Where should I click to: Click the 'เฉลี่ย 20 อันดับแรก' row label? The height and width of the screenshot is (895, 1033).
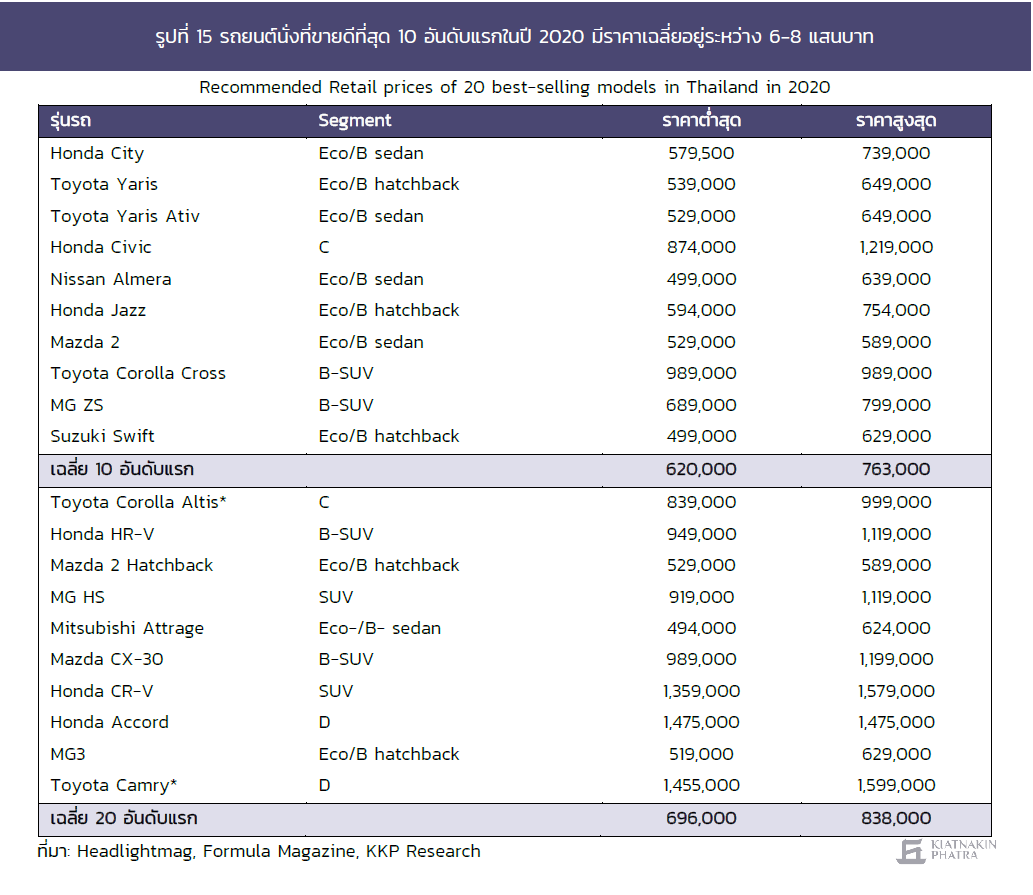pyautogui.click(x=124, y=819)
